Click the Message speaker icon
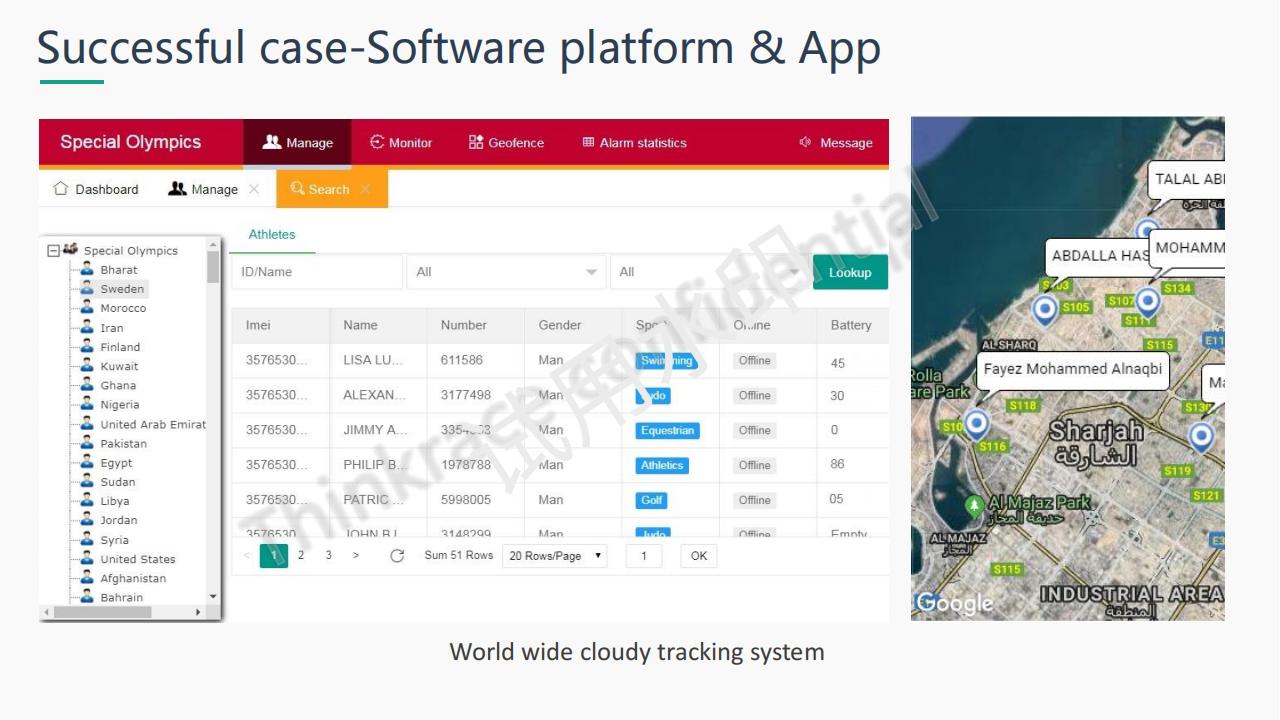 pos(808,142)
